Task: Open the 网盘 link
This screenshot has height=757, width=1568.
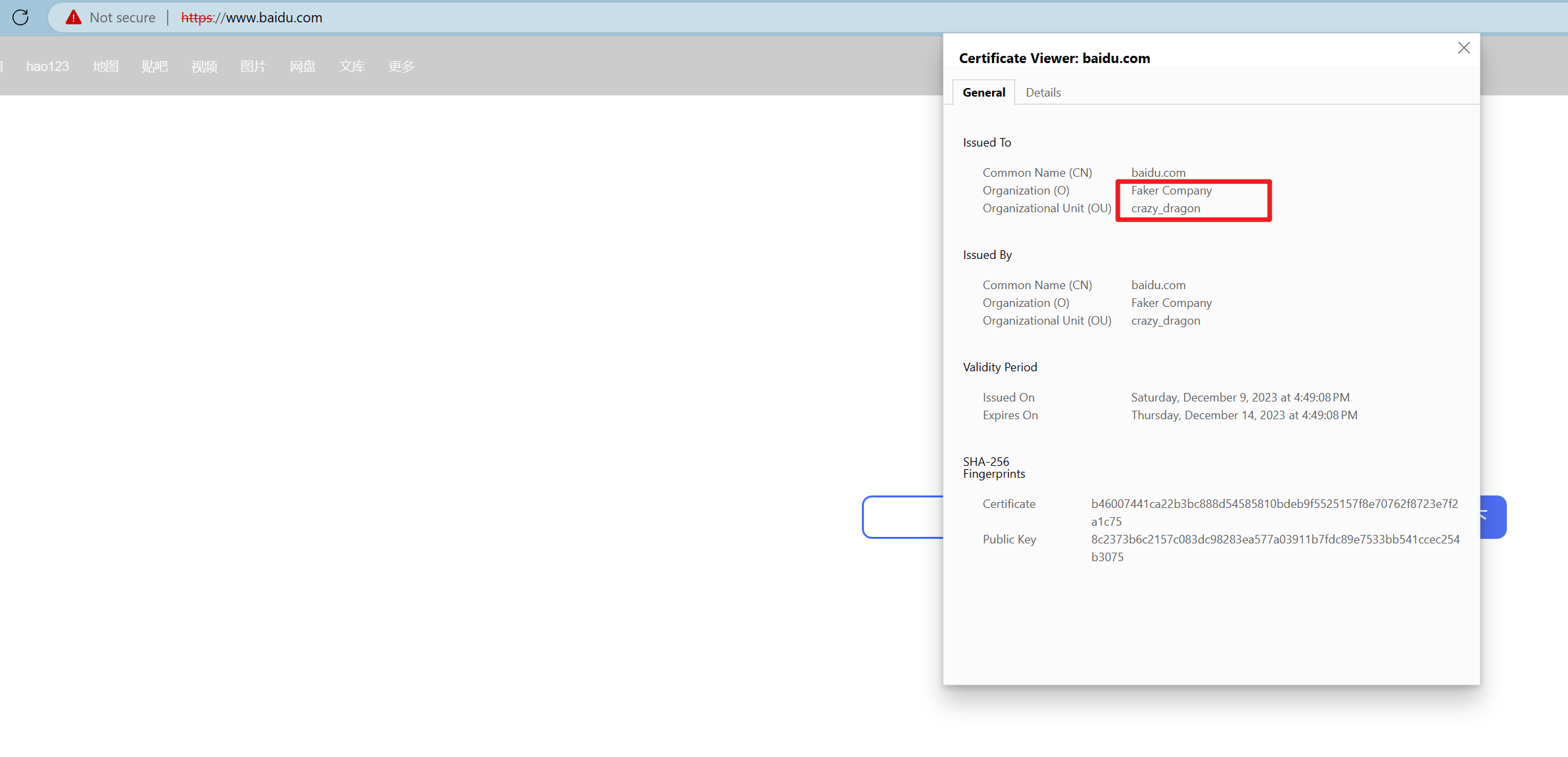Action: (x=303, y=66)
